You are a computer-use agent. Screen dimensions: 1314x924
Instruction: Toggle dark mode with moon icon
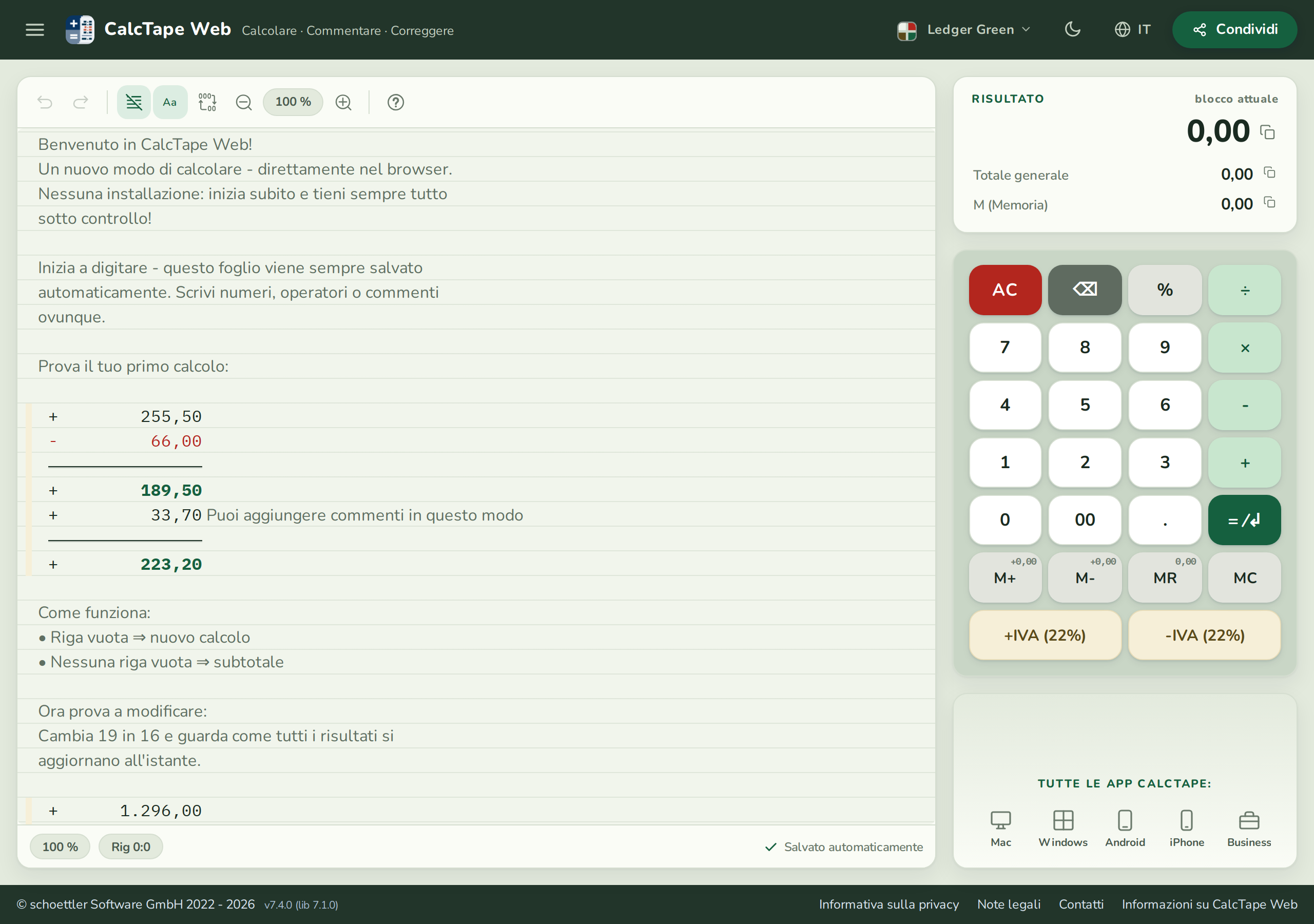[1072, 29]
